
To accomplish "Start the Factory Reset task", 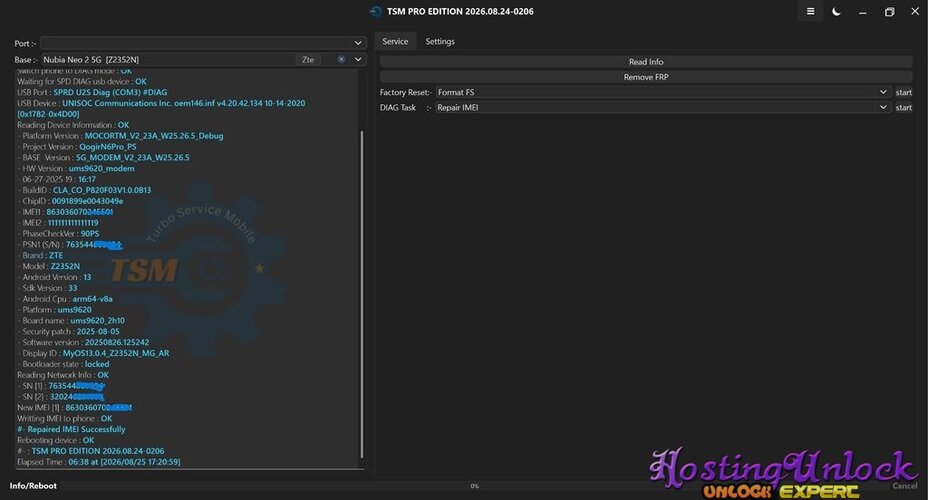I will click(903, 92).
